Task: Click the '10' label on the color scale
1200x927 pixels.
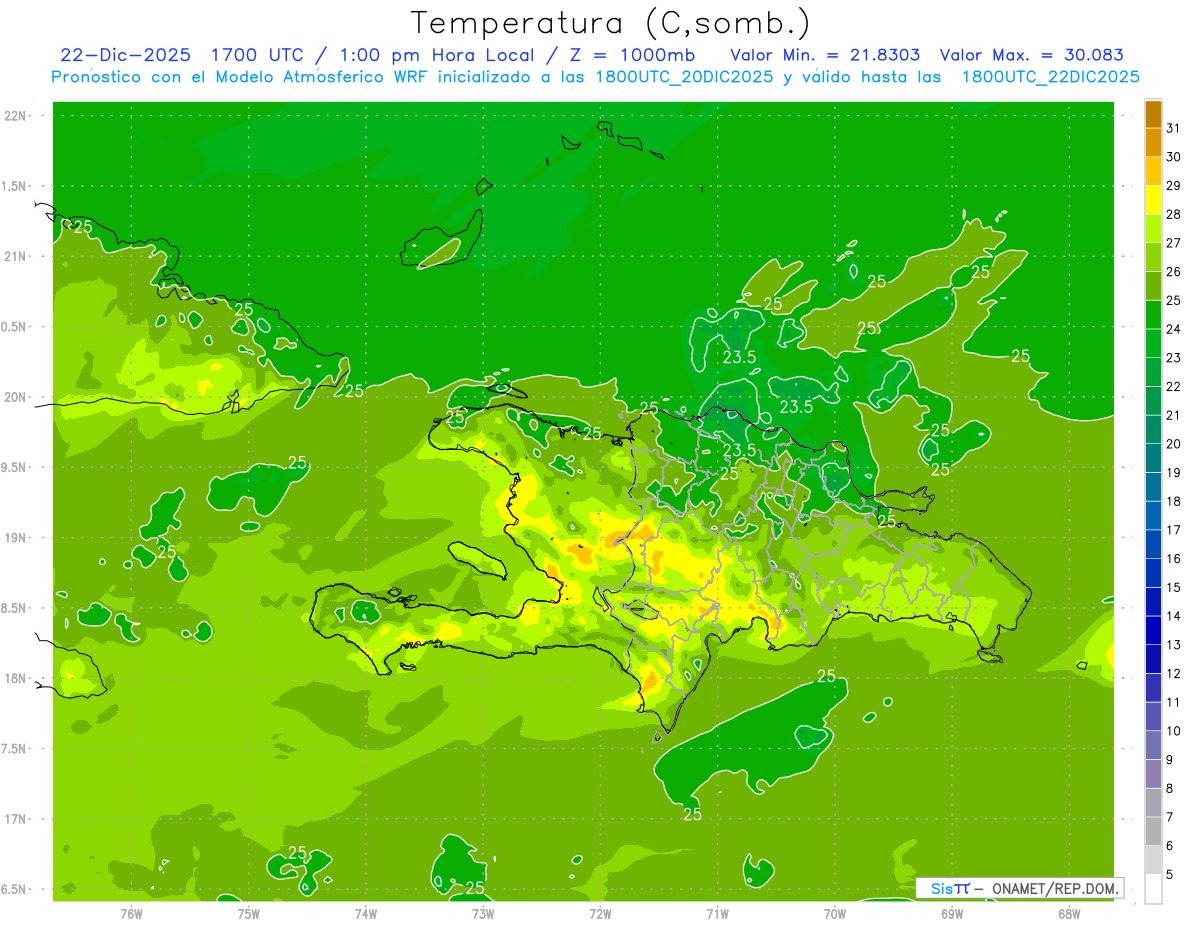Action: click(x=1174, y=731)
